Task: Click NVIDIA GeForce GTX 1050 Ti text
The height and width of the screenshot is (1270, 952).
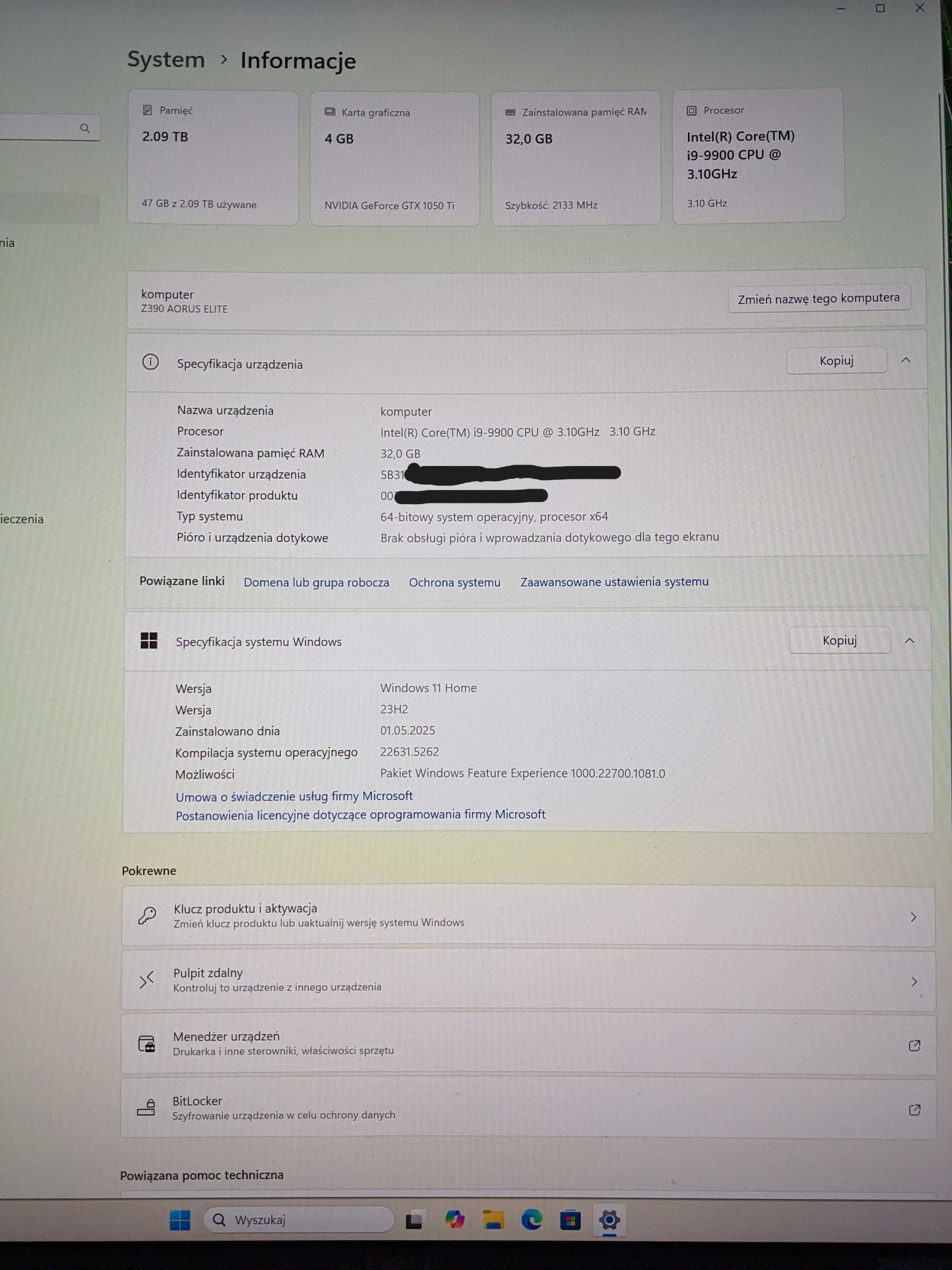Action: tap(389, 206)
